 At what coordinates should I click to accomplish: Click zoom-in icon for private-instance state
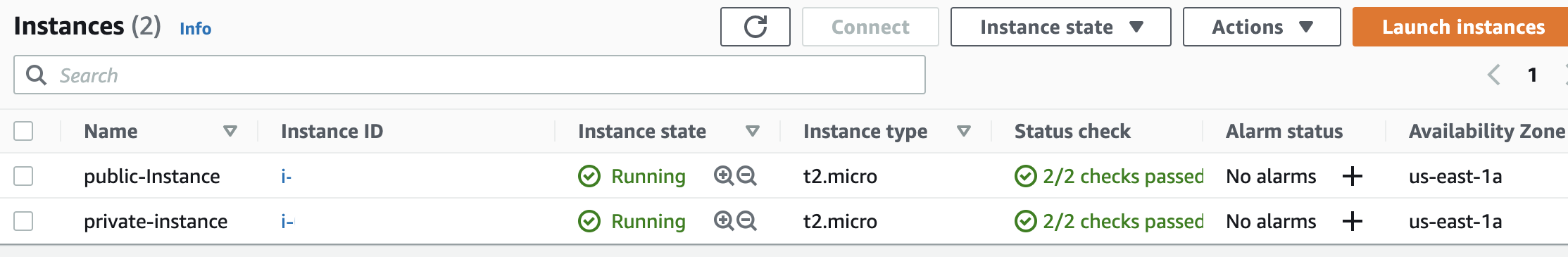(x=723, y=220)
